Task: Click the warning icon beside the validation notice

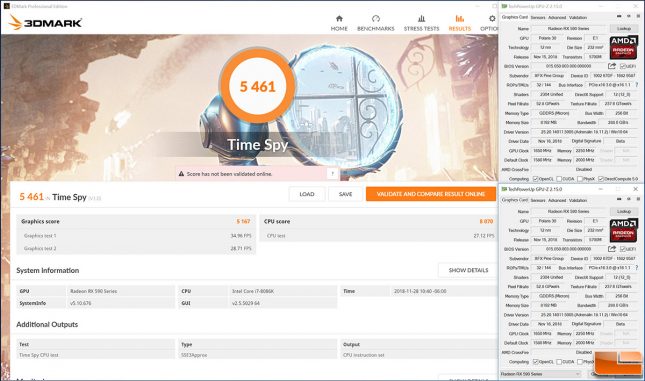Action: tap(181, 174)
